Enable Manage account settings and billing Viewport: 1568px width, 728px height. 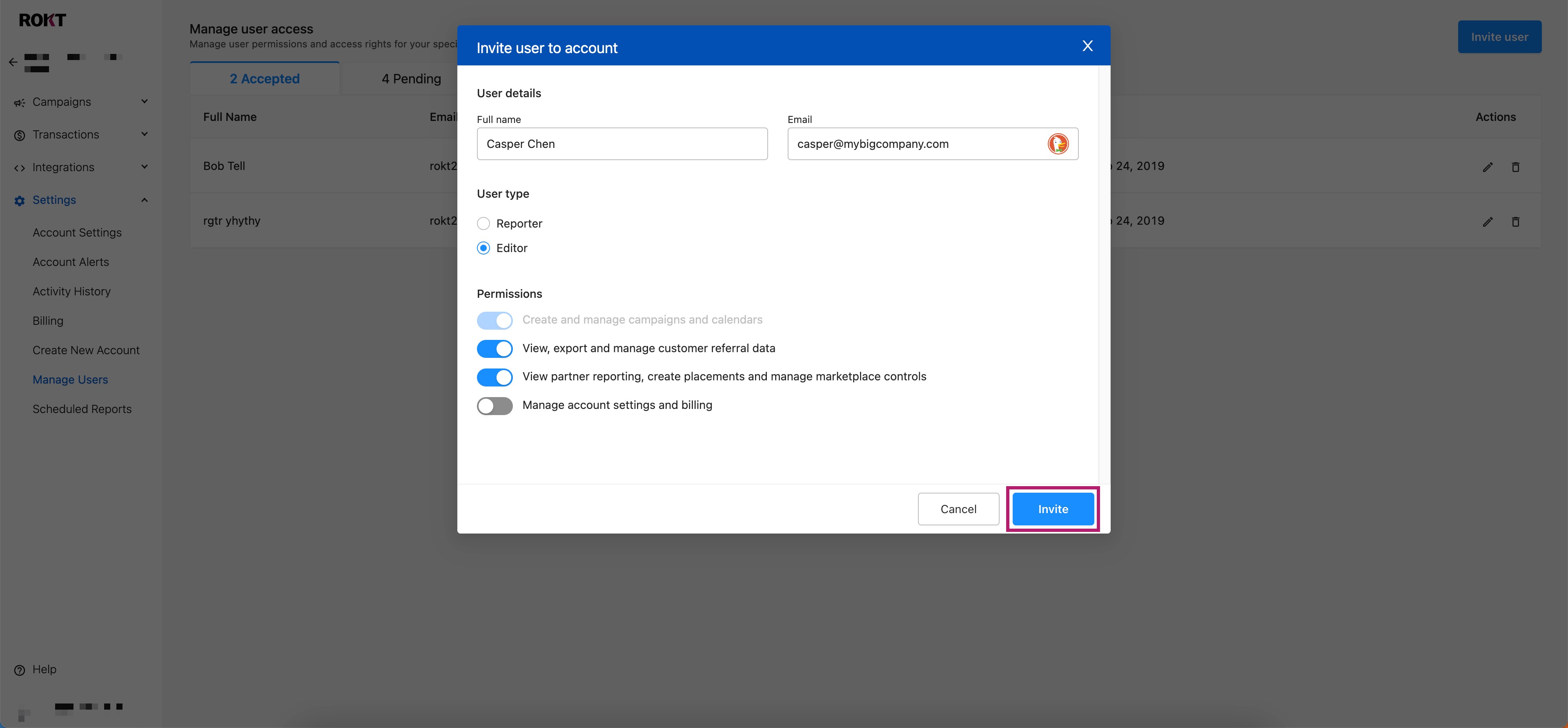494,406
